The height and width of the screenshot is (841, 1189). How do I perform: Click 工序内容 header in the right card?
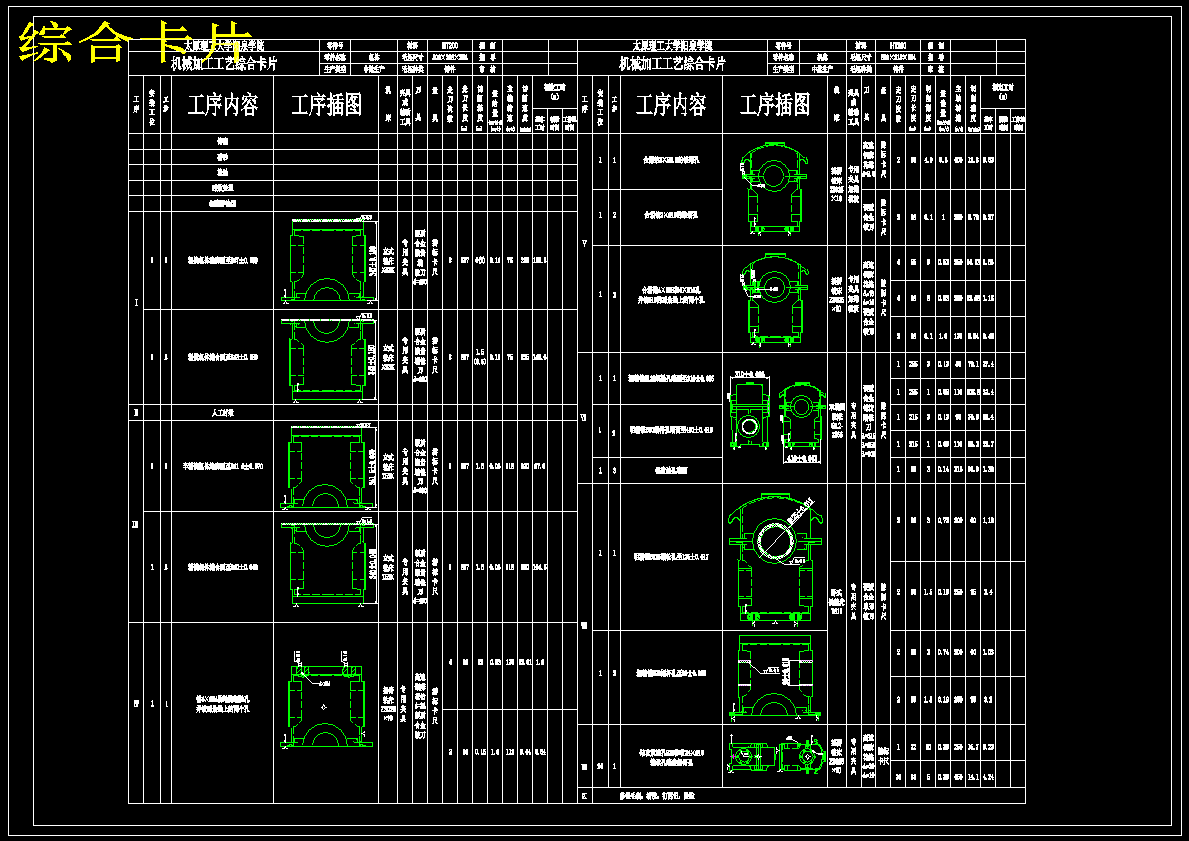click(671, 105)
